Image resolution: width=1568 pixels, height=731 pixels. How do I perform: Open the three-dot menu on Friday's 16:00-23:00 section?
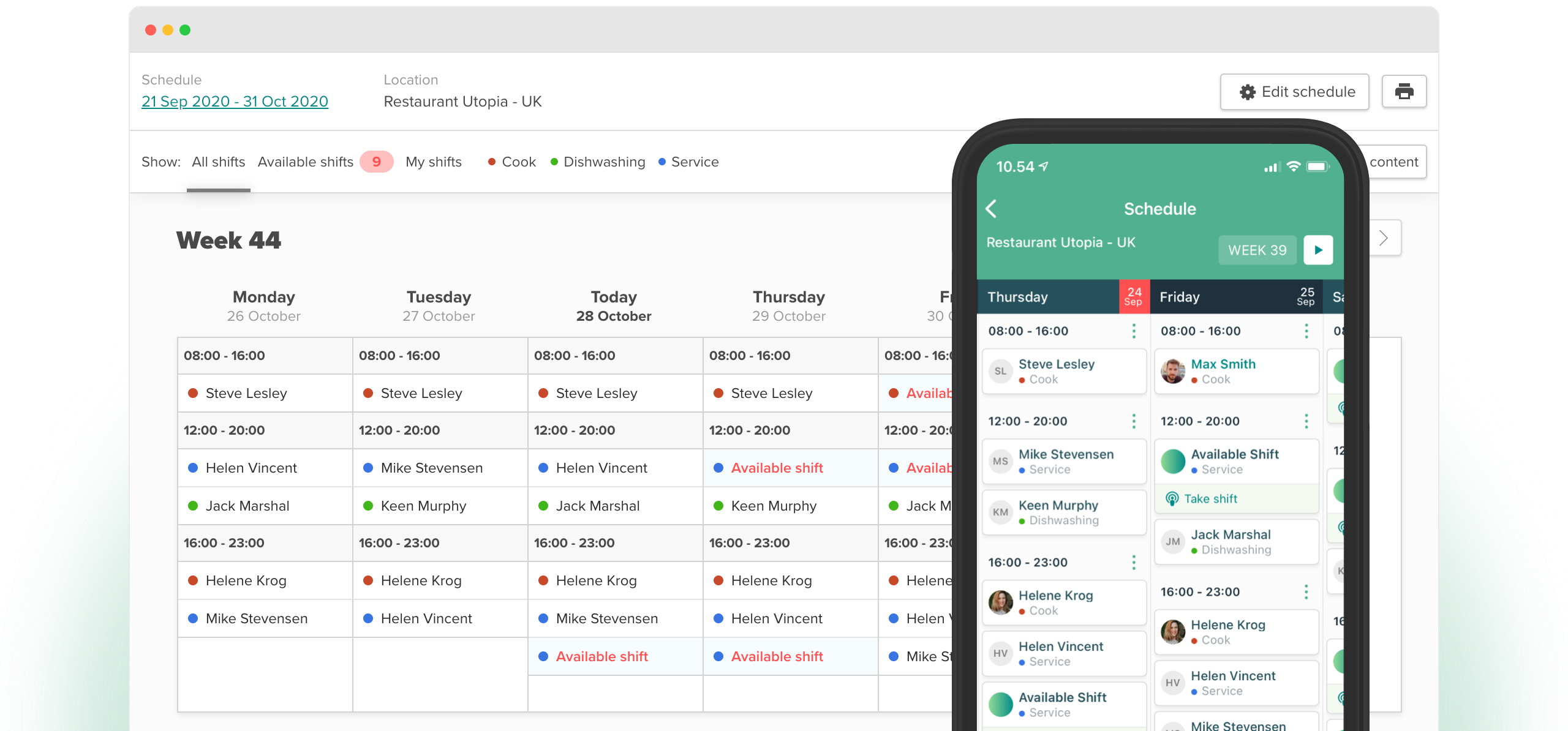1306,592
